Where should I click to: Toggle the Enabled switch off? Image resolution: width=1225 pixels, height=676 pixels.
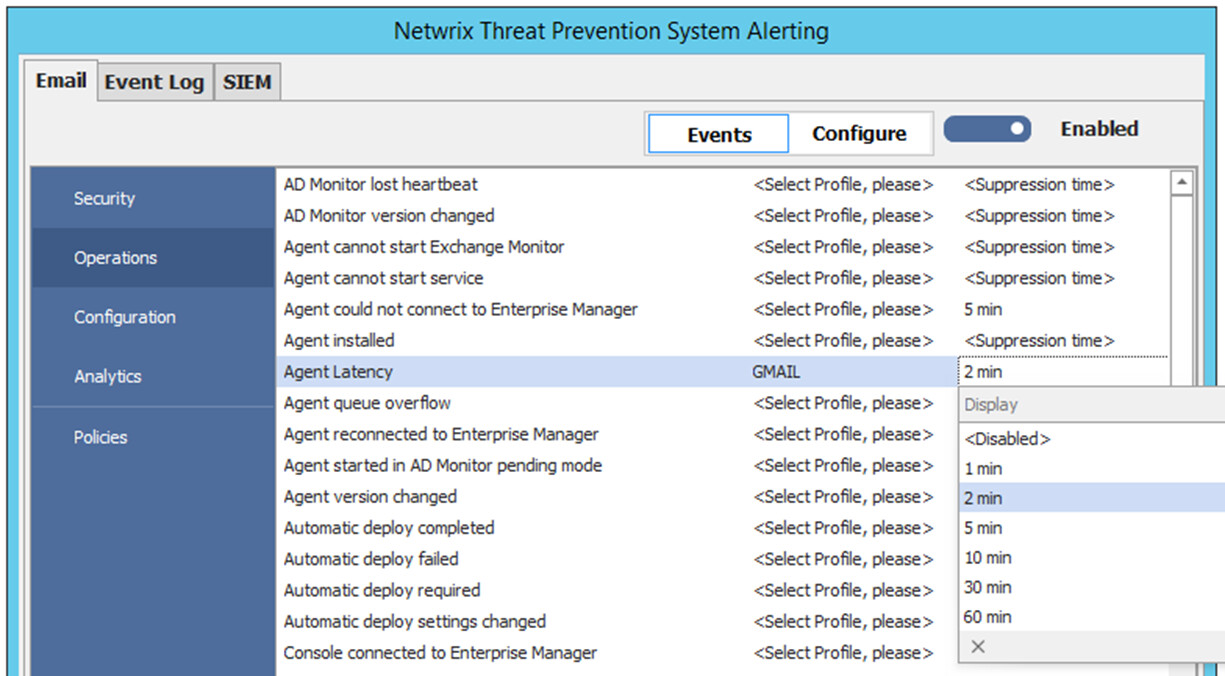click(988, 129)
